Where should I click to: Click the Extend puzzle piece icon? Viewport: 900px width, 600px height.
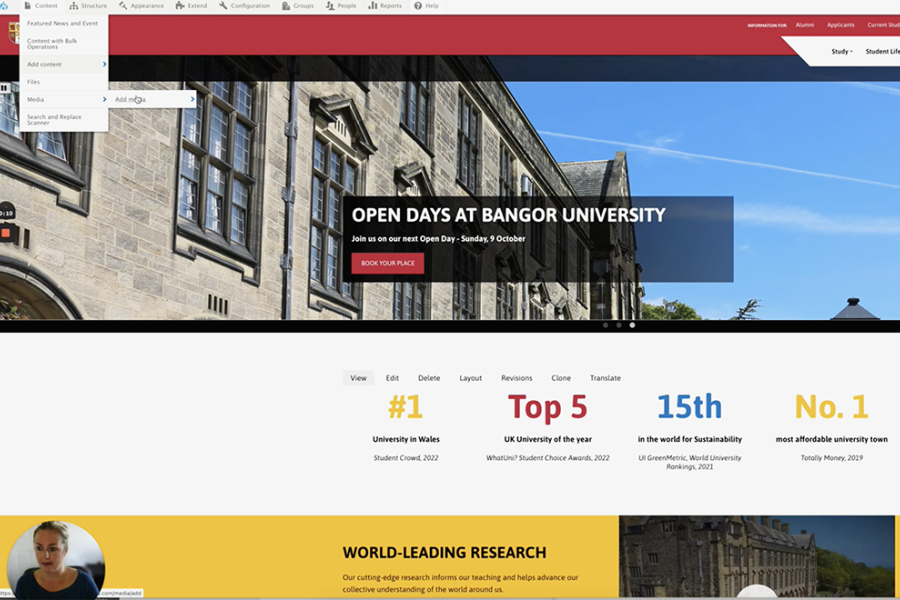[x=180, y=6]
